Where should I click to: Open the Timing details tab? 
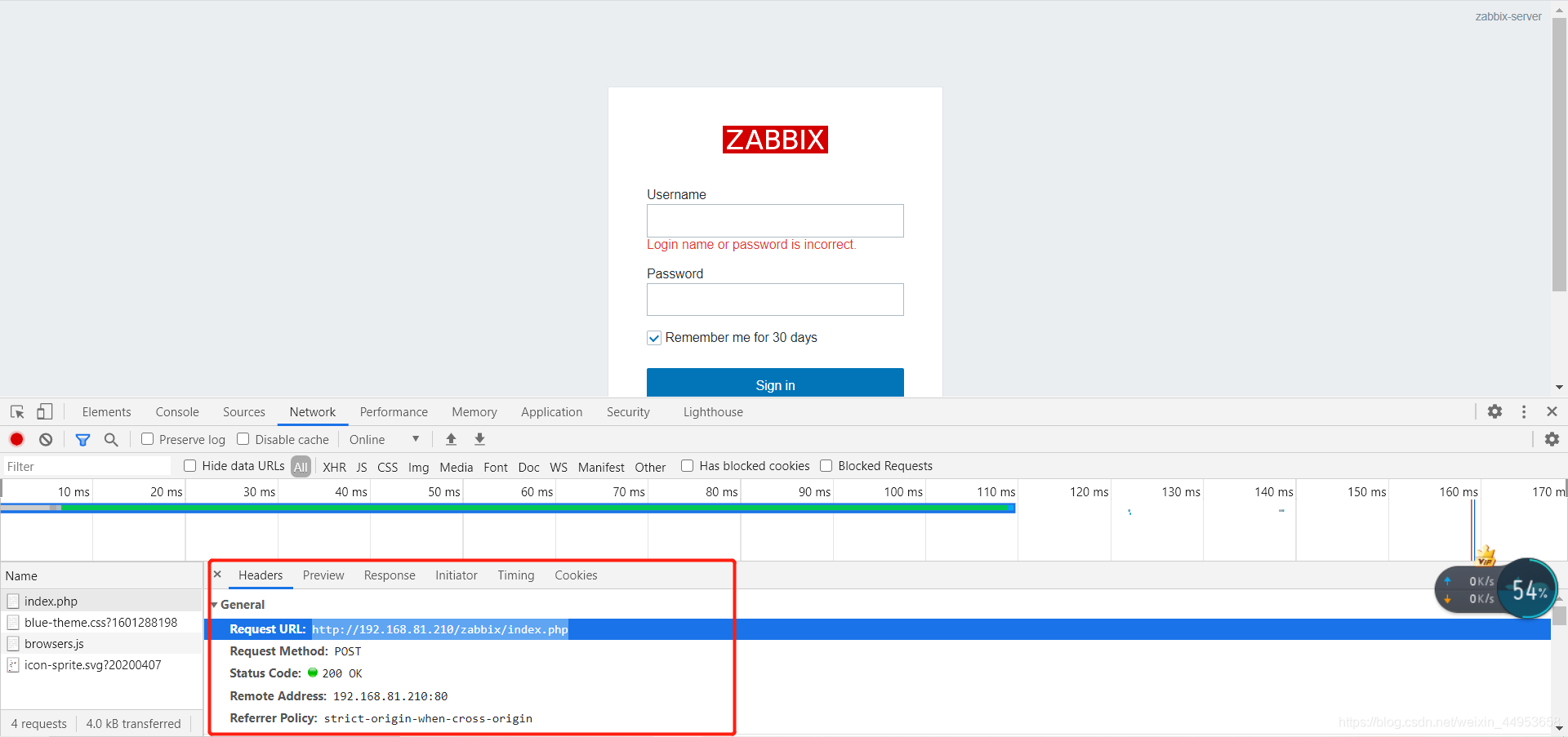(516, 575)
